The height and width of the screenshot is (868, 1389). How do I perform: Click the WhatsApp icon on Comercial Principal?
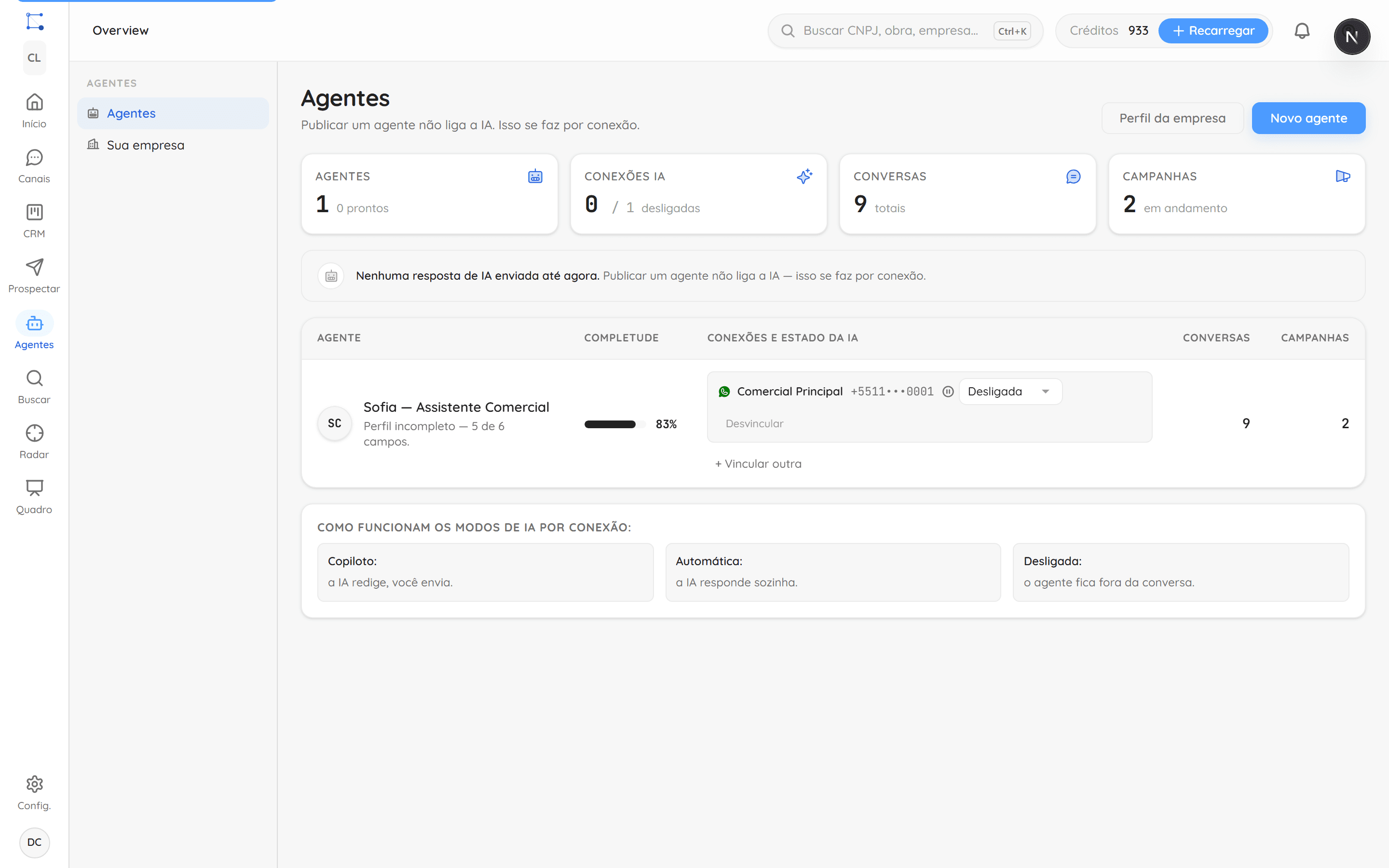click(x=724, y=392)
